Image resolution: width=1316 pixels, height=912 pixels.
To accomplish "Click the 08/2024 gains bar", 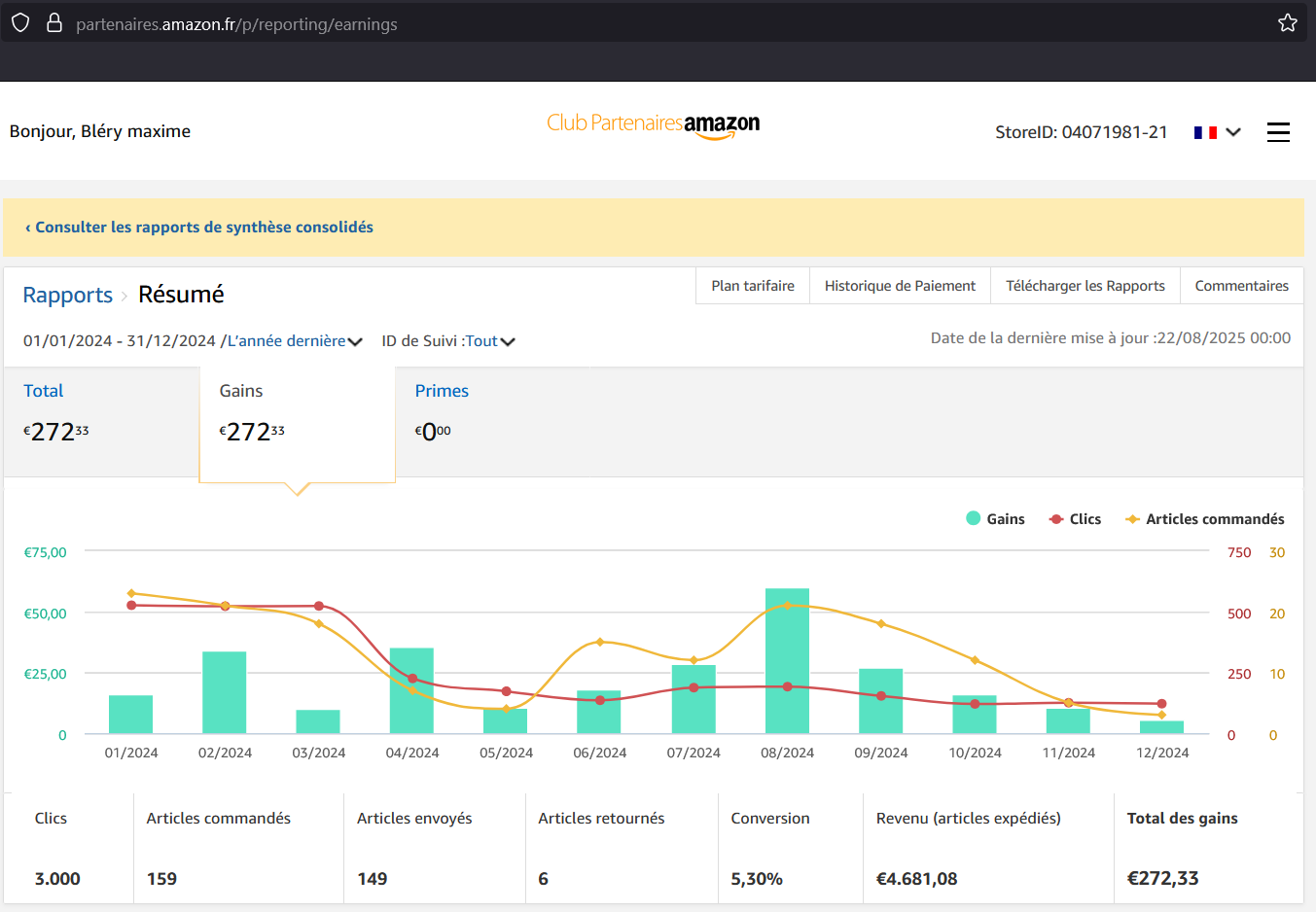I will coord(787,661).
